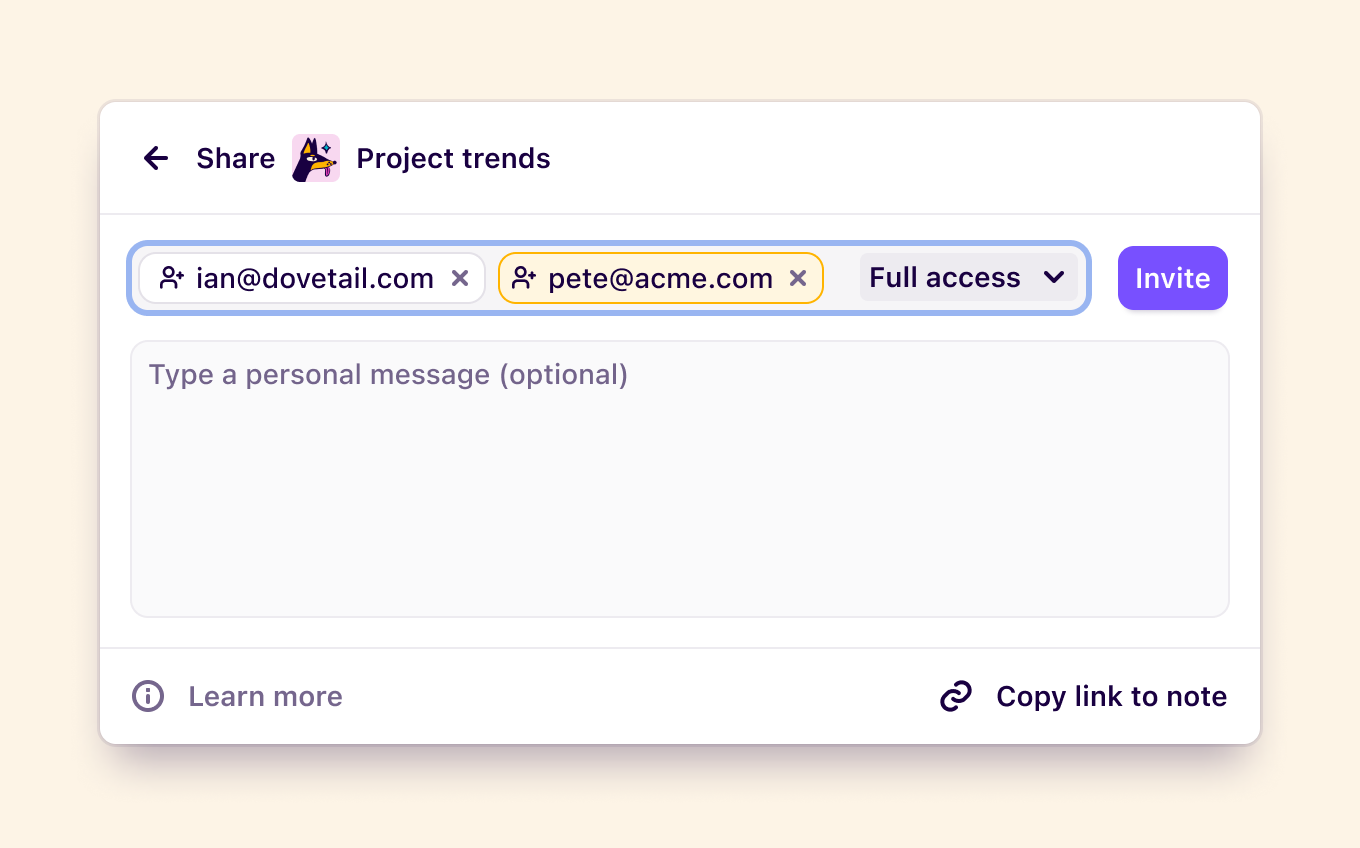Click the info circle icon

click(x=148, y=696)
